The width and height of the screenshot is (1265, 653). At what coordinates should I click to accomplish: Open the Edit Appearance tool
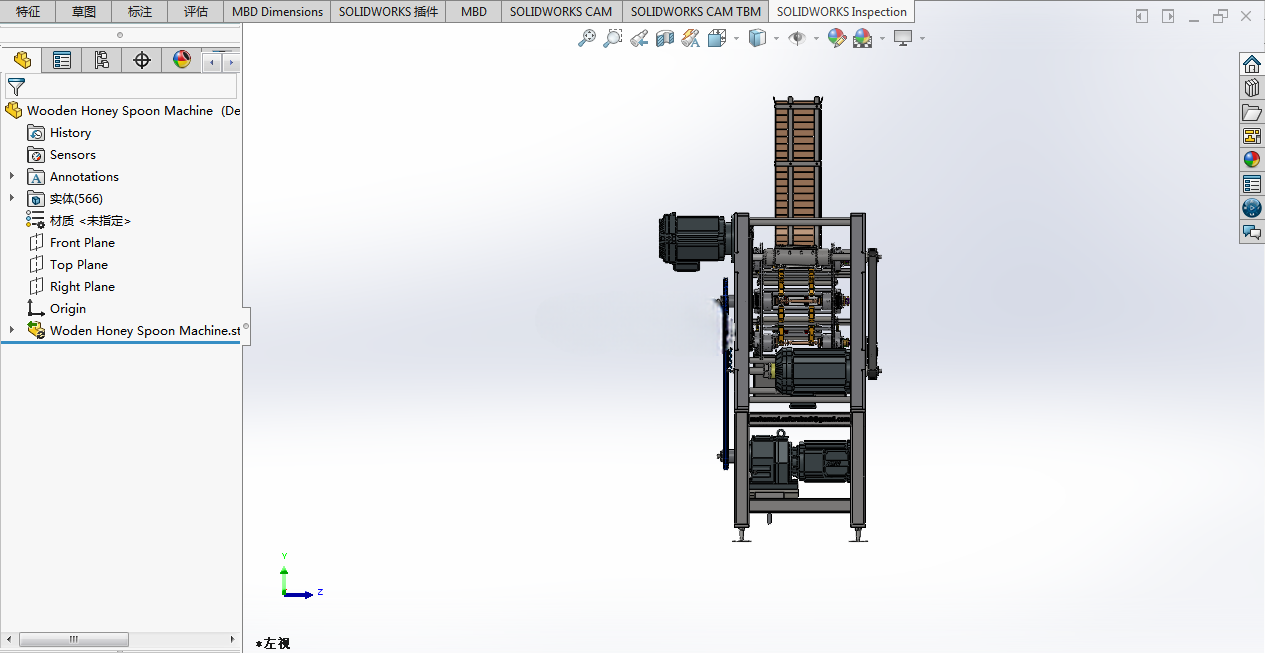(x=837, y=38)
